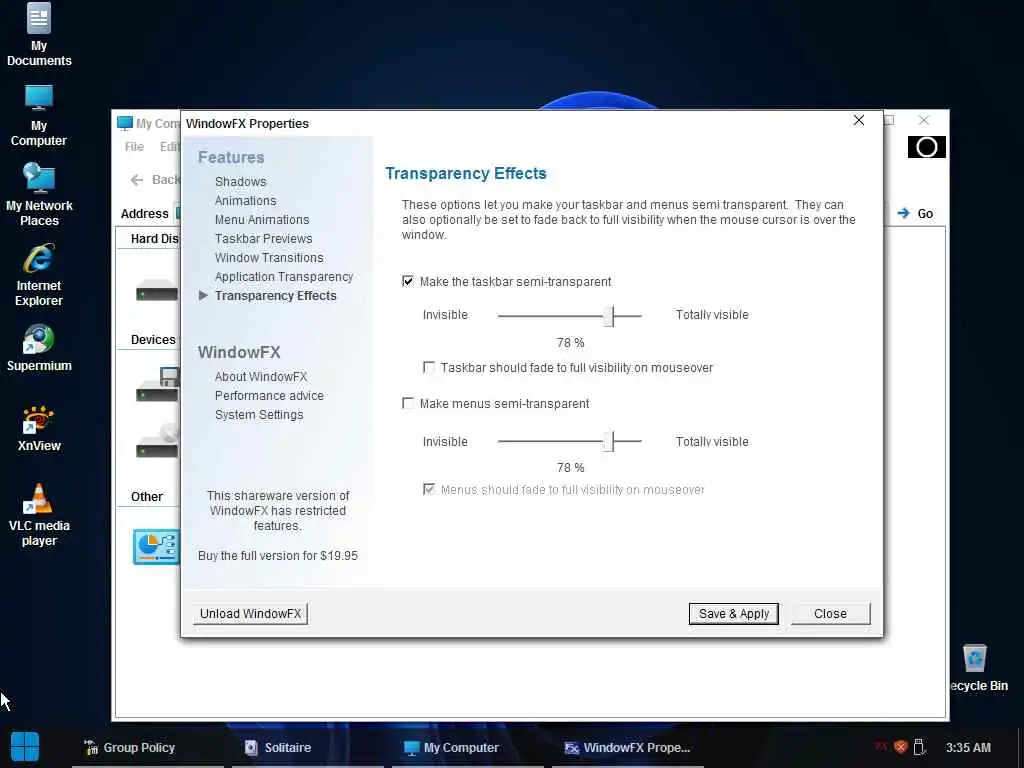Select Animations in Features list
This screenshot has width=1024, height=768.
coord(246,200)
